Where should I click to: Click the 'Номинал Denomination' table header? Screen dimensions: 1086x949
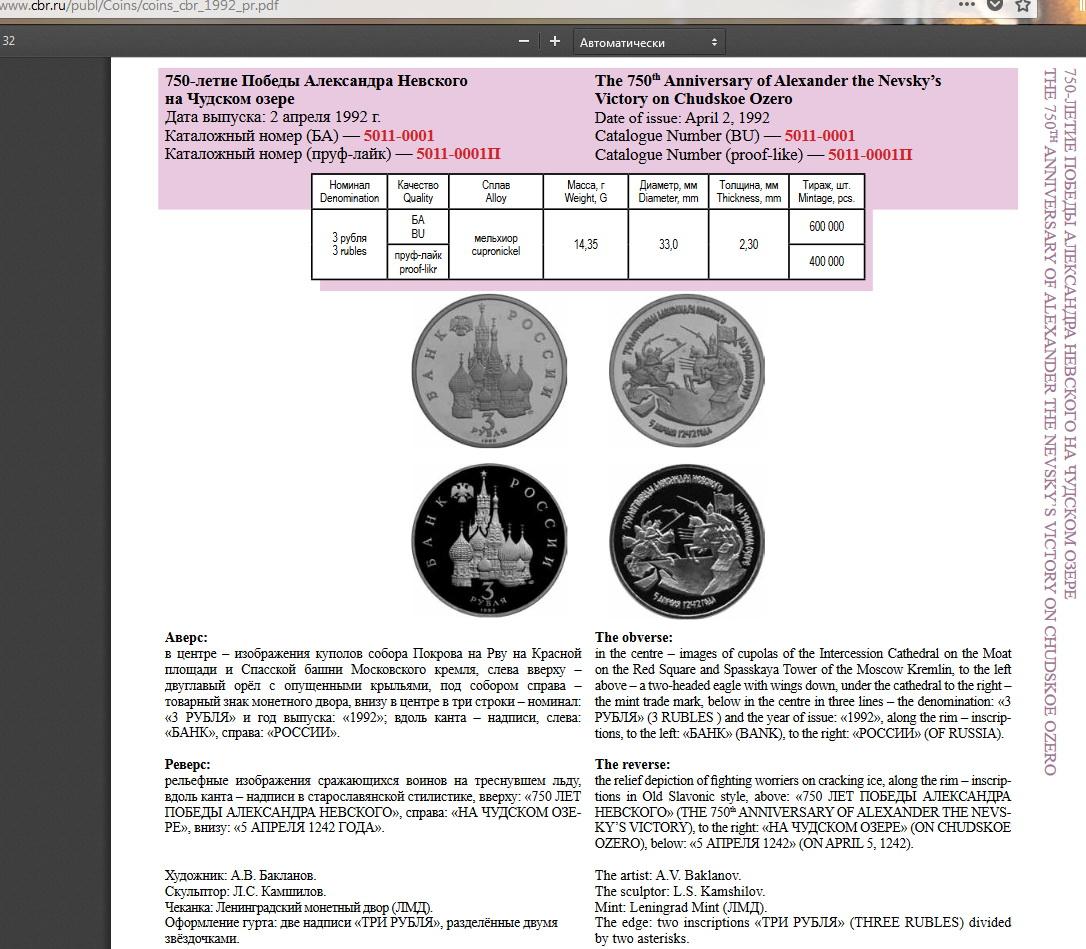349,191
